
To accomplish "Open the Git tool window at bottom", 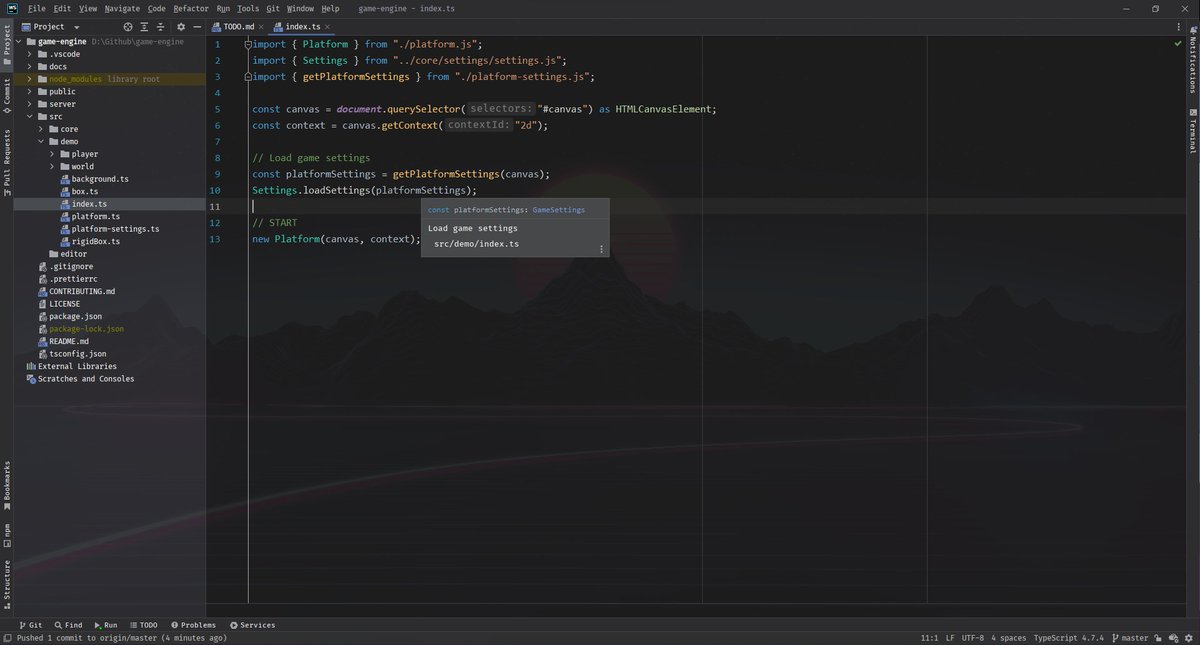I will (x=31, y=625).
